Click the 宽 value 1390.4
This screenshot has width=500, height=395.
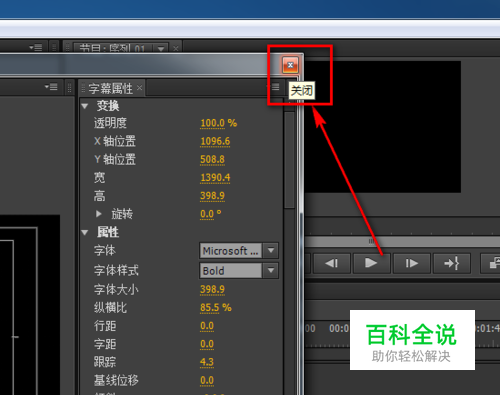[x=215, y=177]
